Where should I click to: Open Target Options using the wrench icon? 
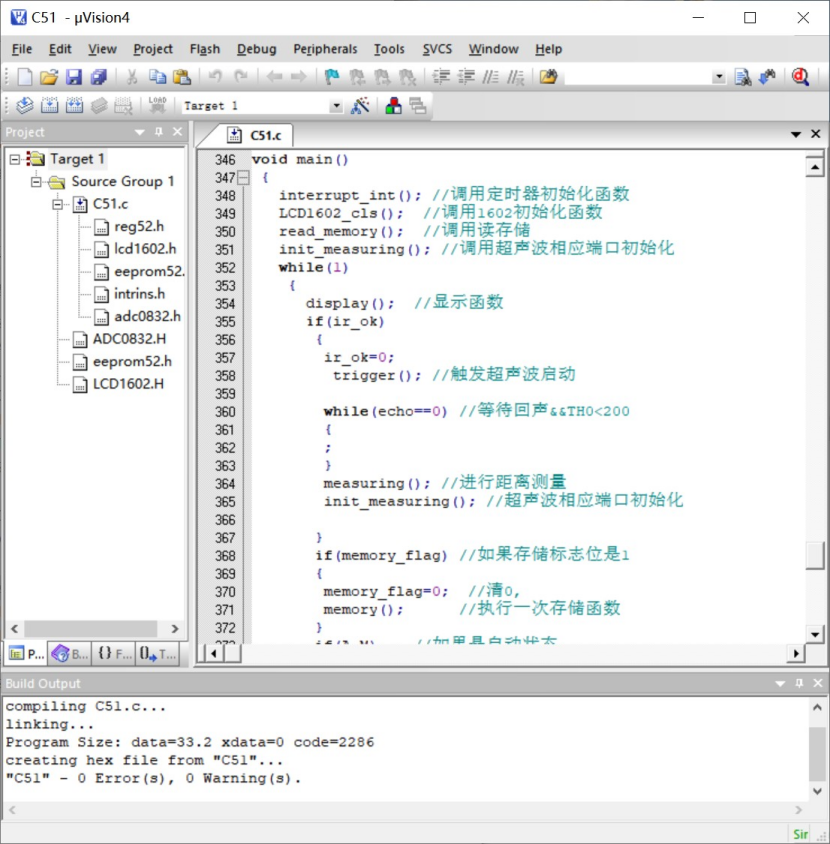tap(357, 104)
